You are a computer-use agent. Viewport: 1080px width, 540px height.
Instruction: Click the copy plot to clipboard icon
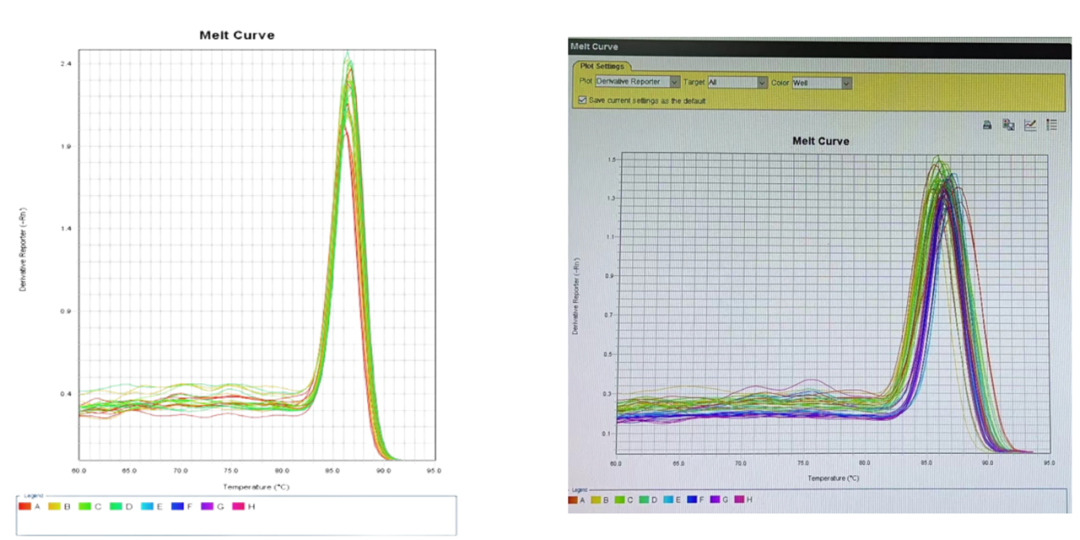1008,125
